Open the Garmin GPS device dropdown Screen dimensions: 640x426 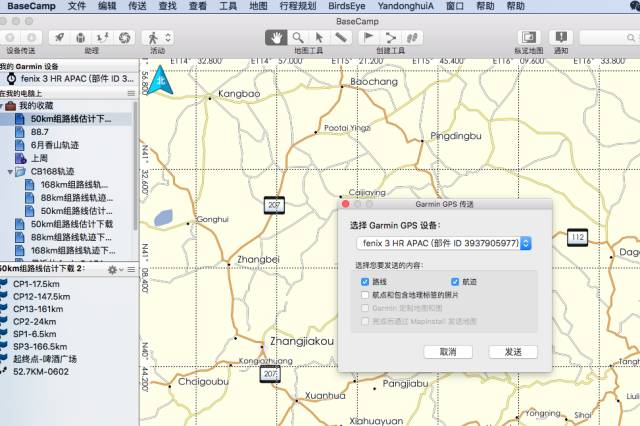pyautogui.click(x=444, y=243)
